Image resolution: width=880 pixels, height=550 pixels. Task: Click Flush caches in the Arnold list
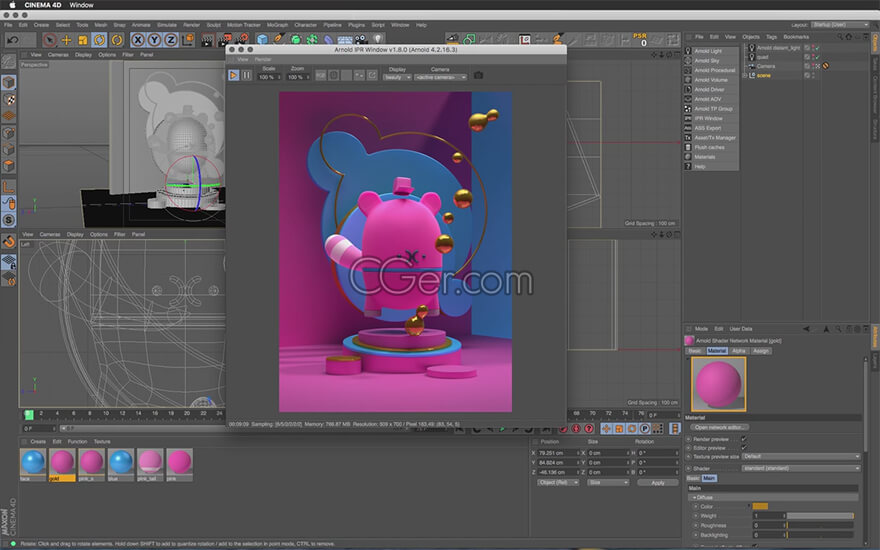(x=710, y=147)
